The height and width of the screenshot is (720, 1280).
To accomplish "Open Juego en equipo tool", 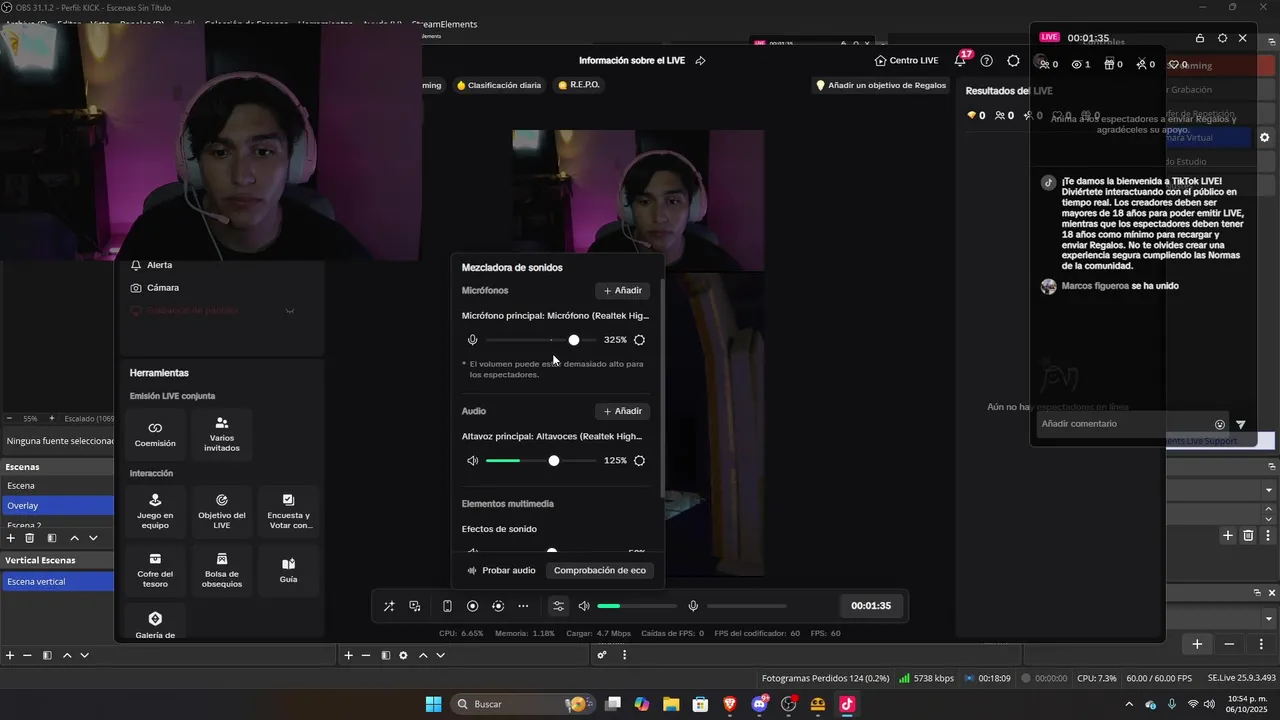I will (x=155, y=511).
